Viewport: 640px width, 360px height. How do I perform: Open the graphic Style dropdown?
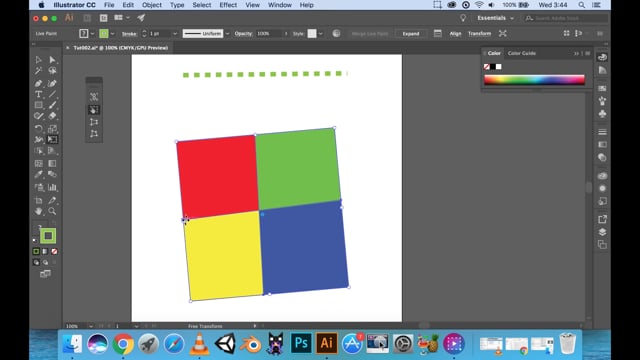pyautogui.click(x=321, y=33)
